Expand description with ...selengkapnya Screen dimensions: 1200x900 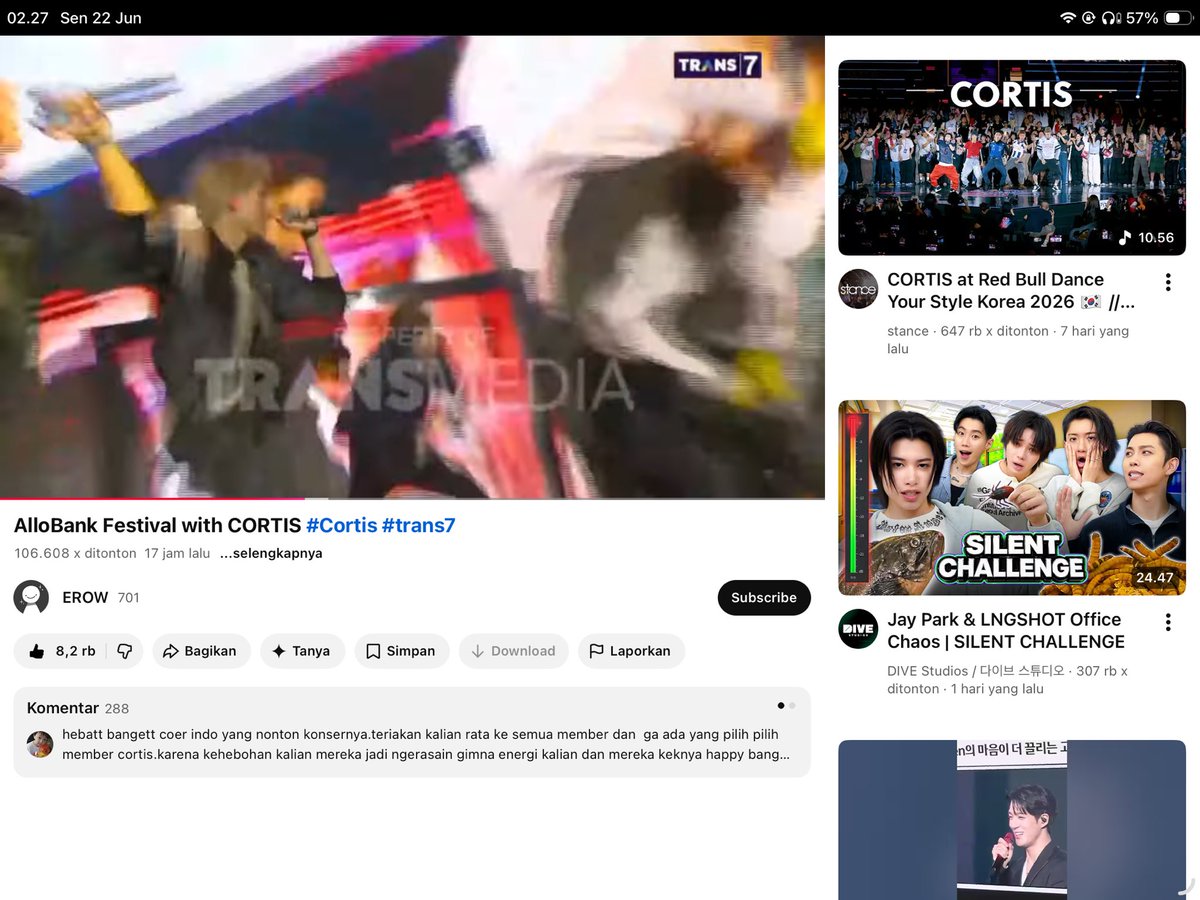(x=271, y=553)
